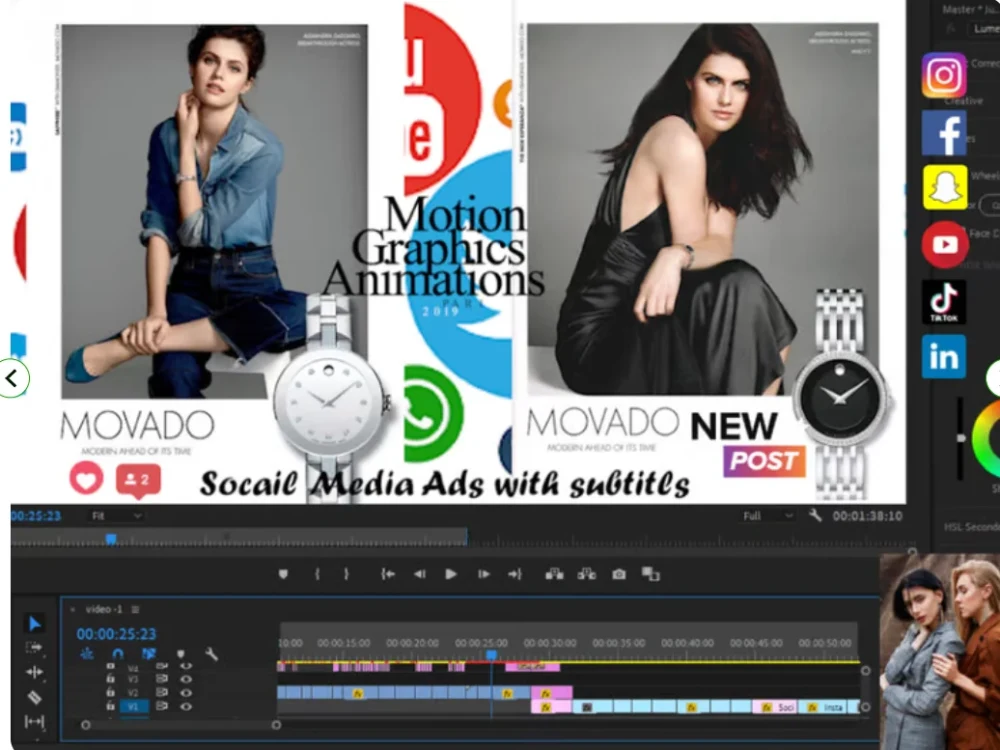
Task: Toggle lock on track V1
Action: pyautogui.click(x=110, y=706)
